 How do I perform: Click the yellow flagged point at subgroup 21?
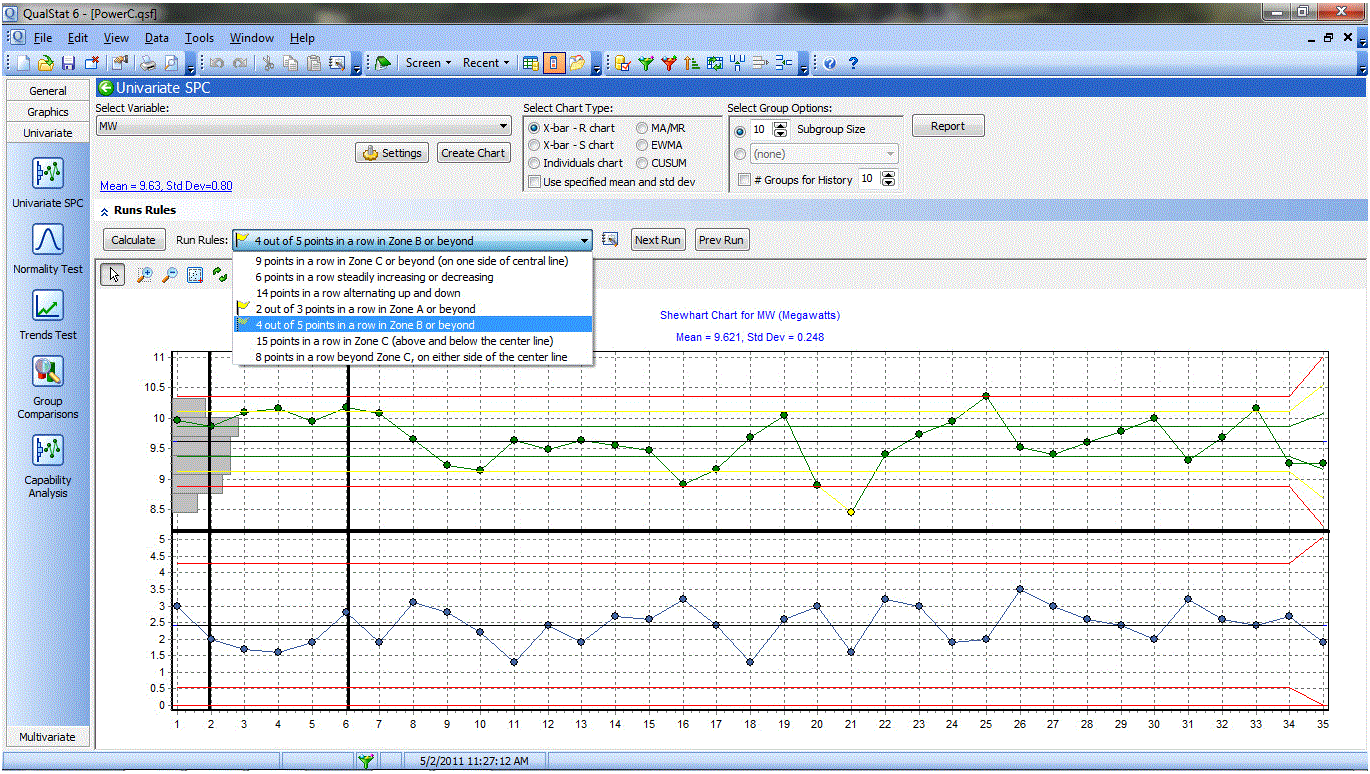tap(851, 512)
